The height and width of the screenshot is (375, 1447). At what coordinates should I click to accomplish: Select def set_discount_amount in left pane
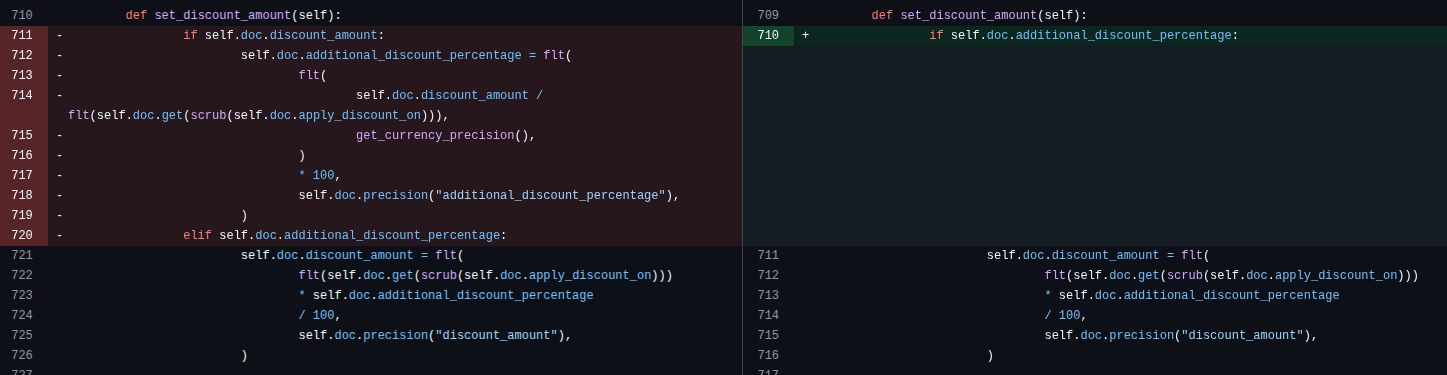tap(208, 16)
